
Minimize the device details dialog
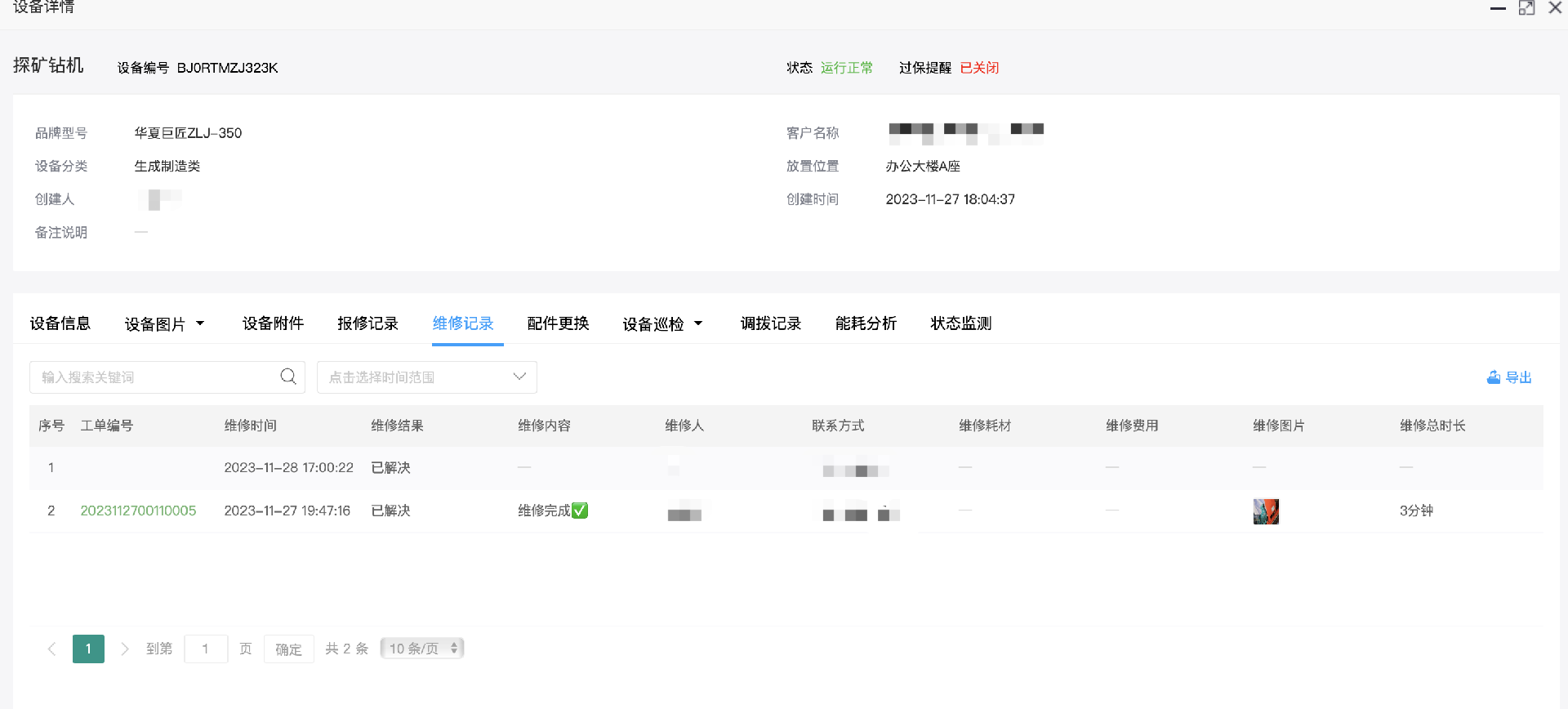click(x=1498, y=8)
